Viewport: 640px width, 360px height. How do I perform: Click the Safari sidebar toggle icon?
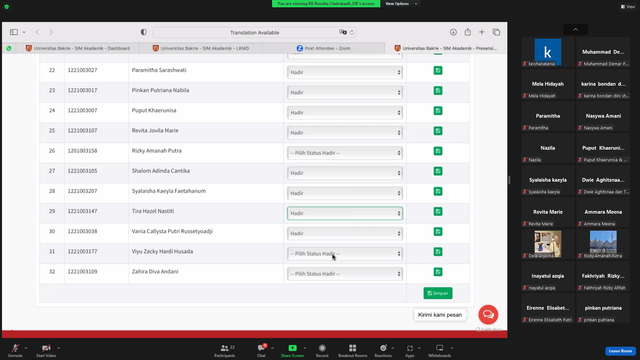[14, 32]
